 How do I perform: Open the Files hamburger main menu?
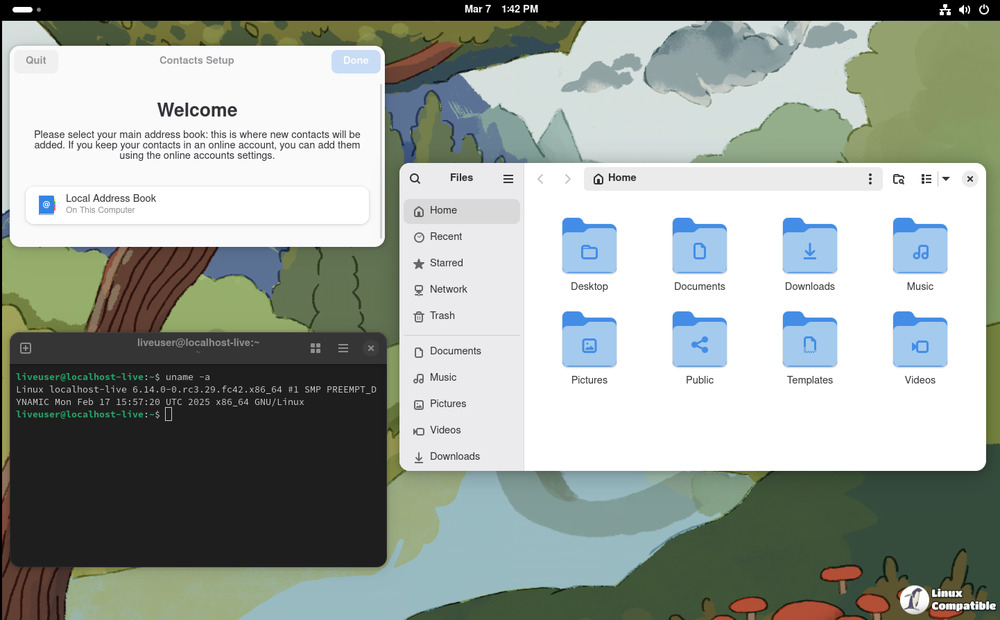[508, 179]
